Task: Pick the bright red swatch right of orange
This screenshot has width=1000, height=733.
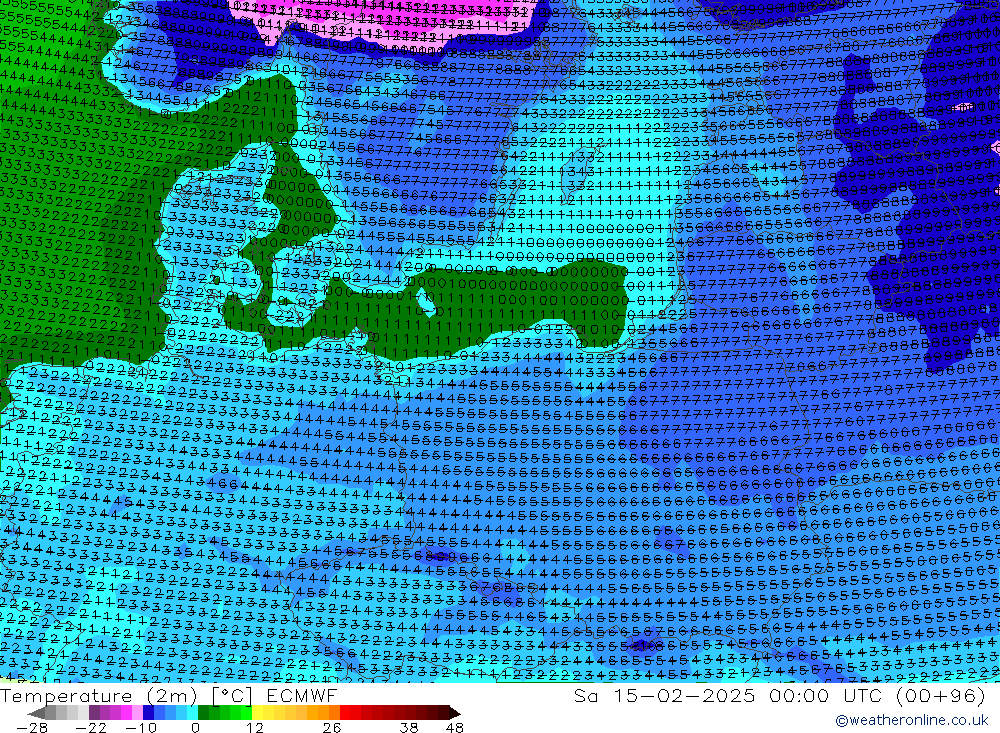Action: 345,712
